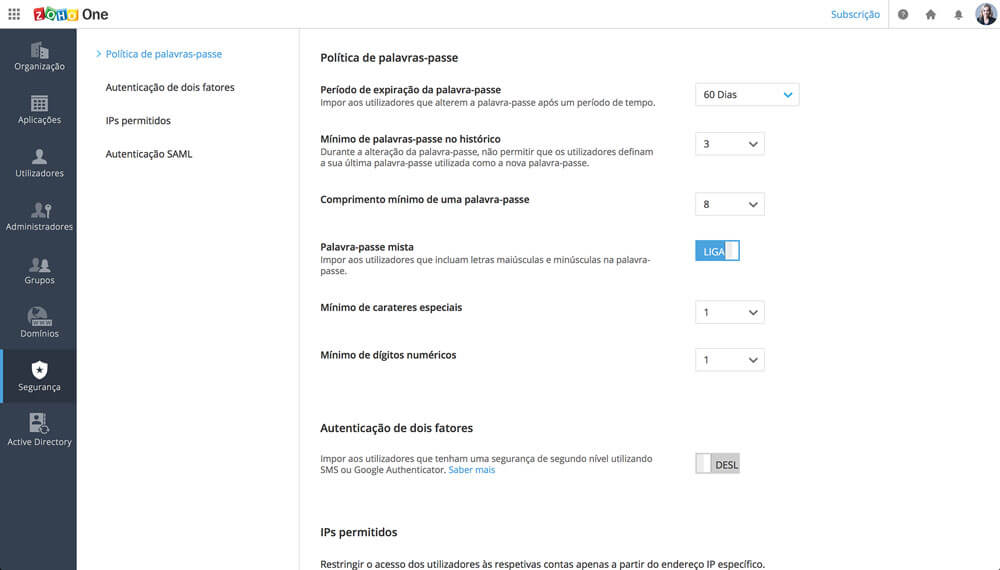Go to home via house icon
The width and height of the screenshot is (1000, 570).
click(930, 14)
